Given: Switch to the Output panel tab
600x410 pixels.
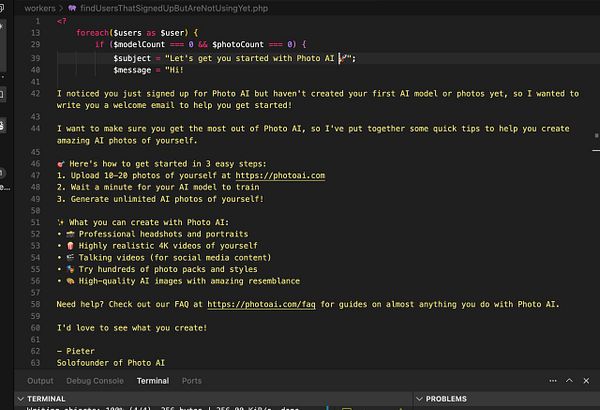Looking at the screenshot, I should [40, 381].
